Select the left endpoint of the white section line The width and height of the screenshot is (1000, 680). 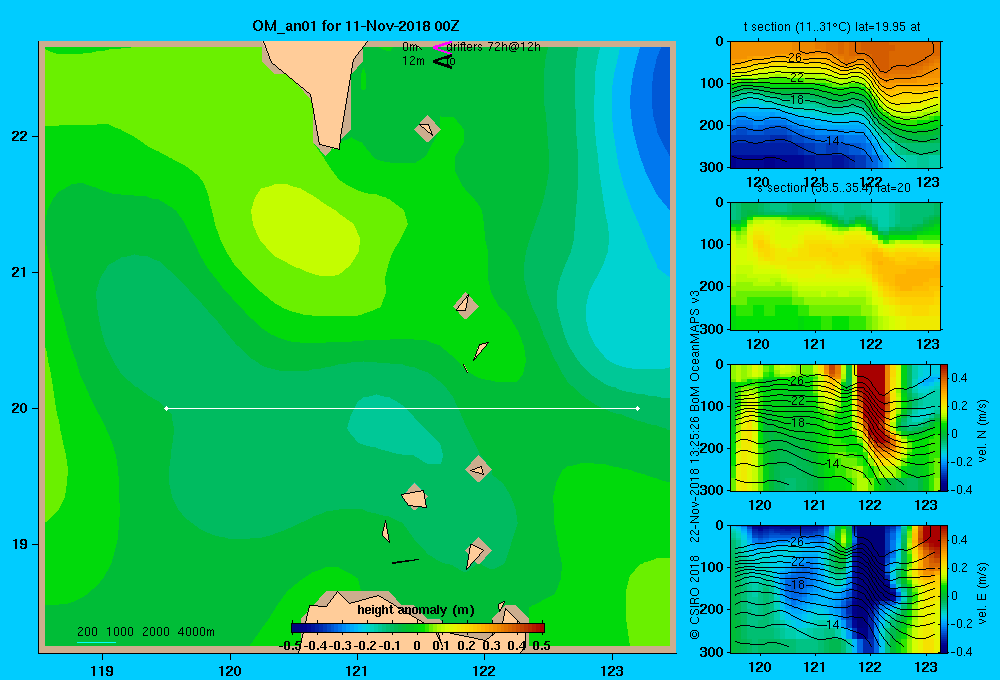[x=166, y=408]
